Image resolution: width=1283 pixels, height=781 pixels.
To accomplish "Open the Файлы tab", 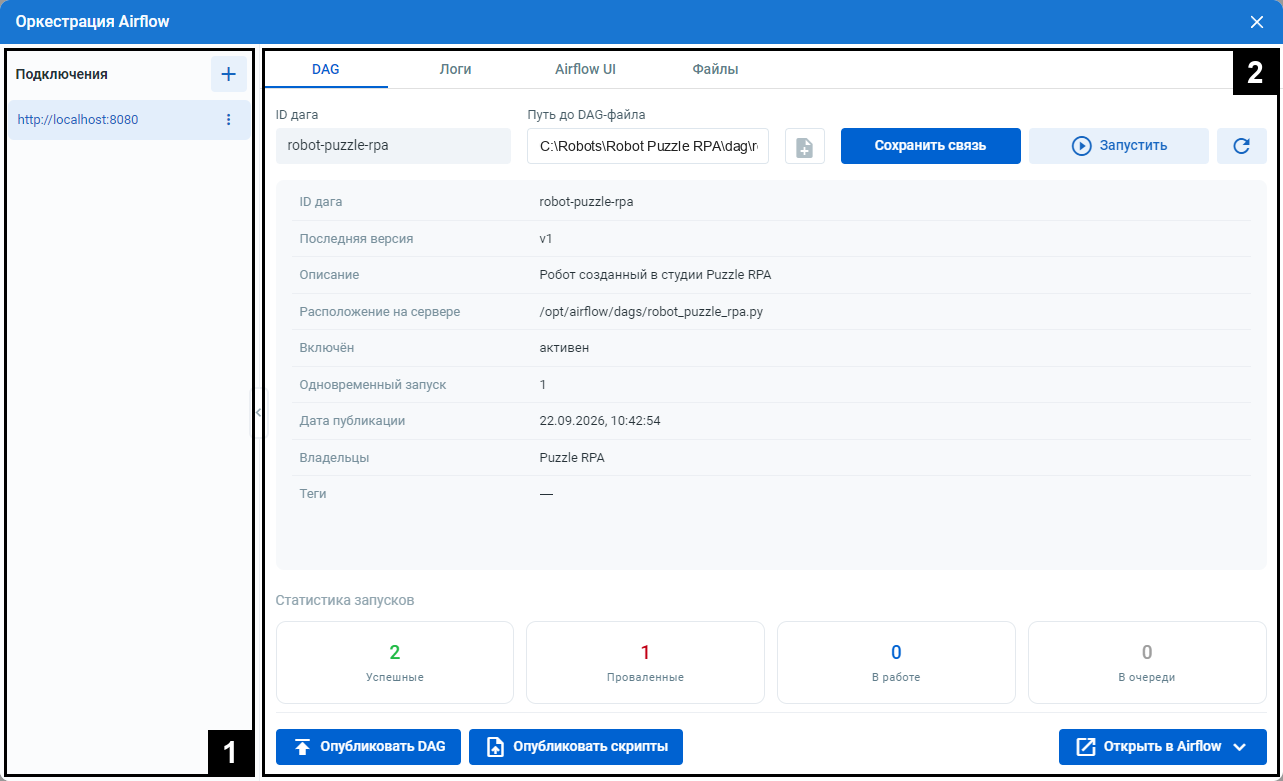I will (715, 70).
